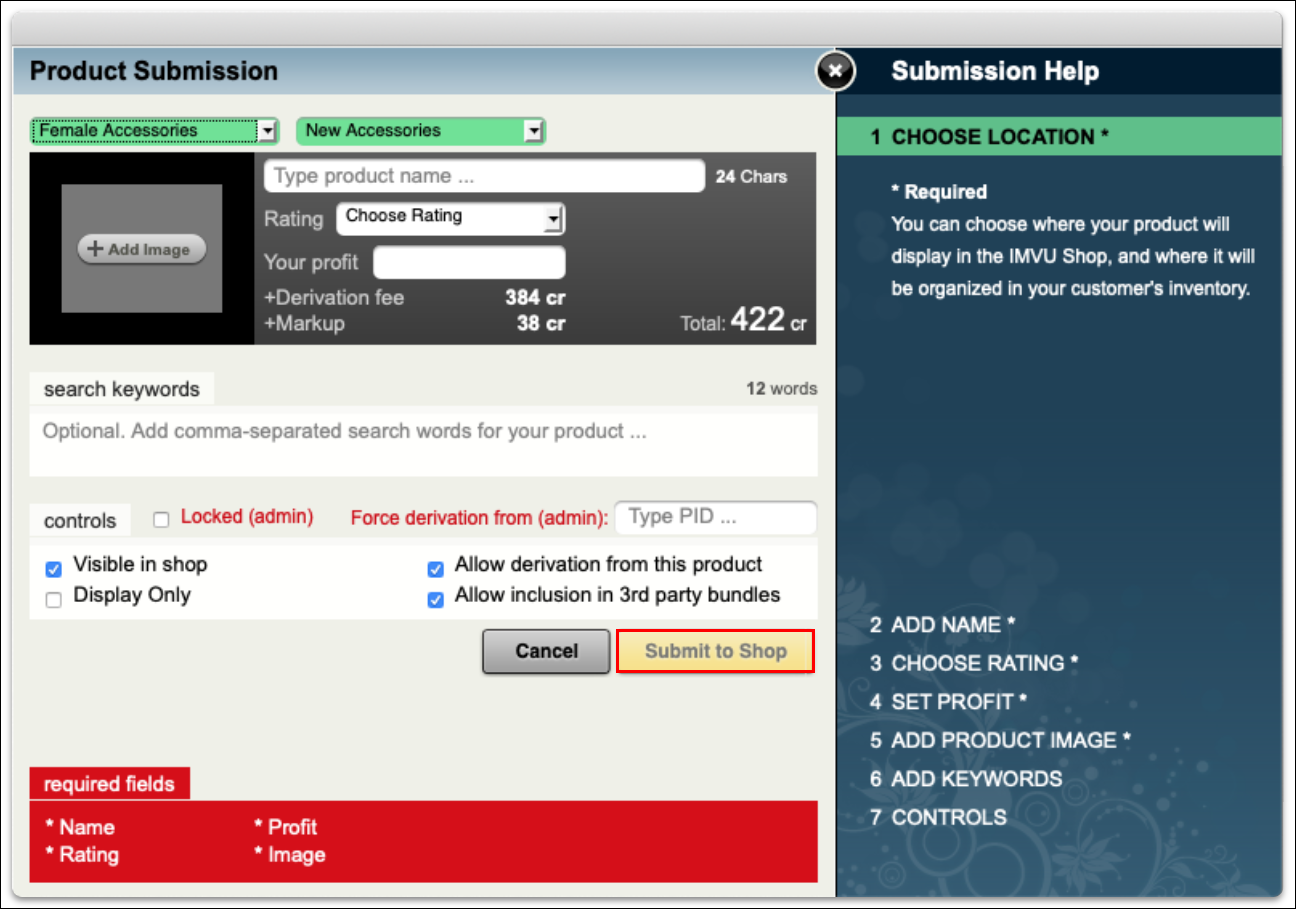Viewport: 1296px width, 909px height.
Task: Open the New Accessories subcategory dropdown
Action: 421,131
